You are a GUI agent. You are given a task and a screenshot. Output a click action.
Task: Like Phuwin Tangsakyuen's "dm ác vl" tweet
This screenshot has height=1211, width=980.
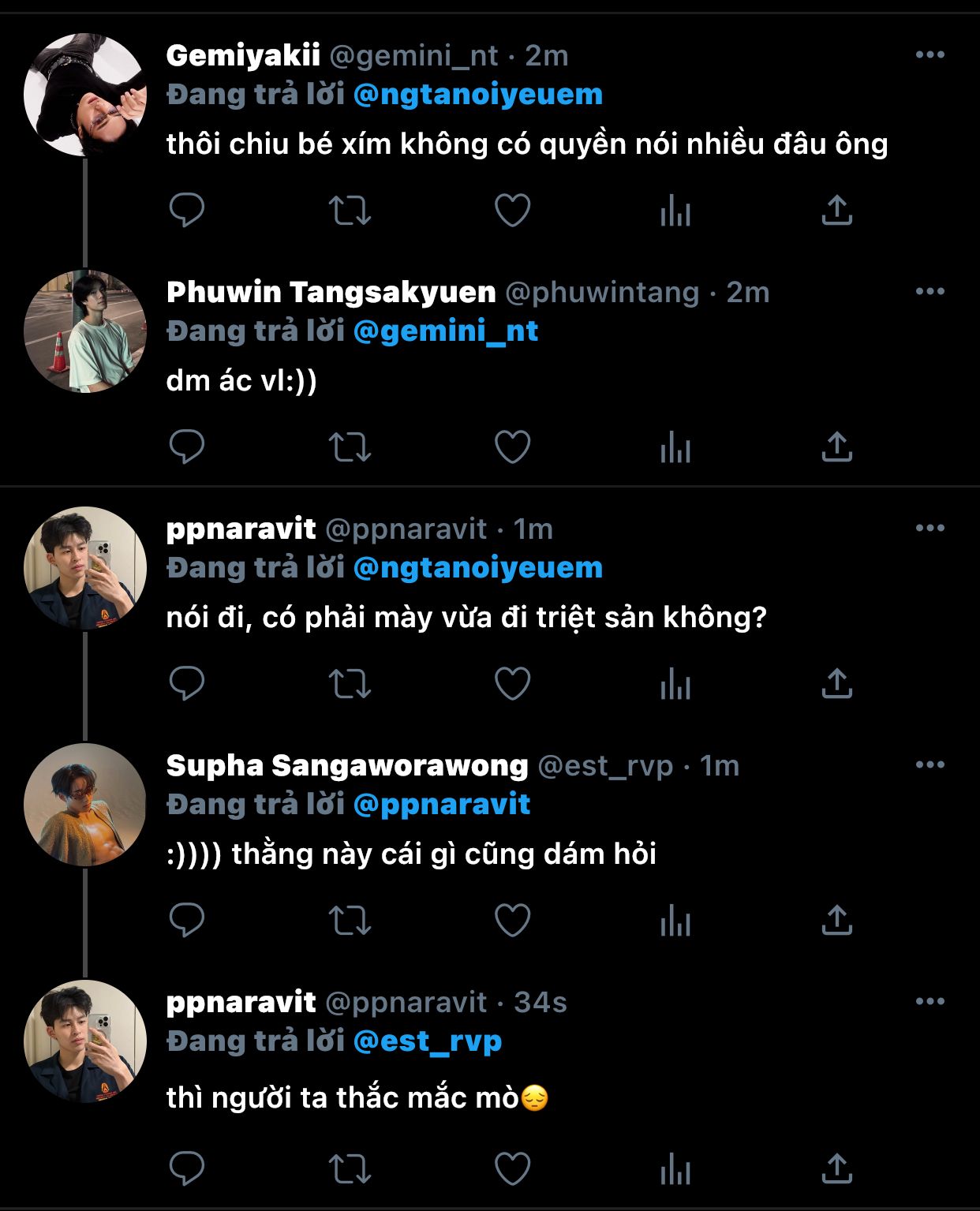[512, 447]
